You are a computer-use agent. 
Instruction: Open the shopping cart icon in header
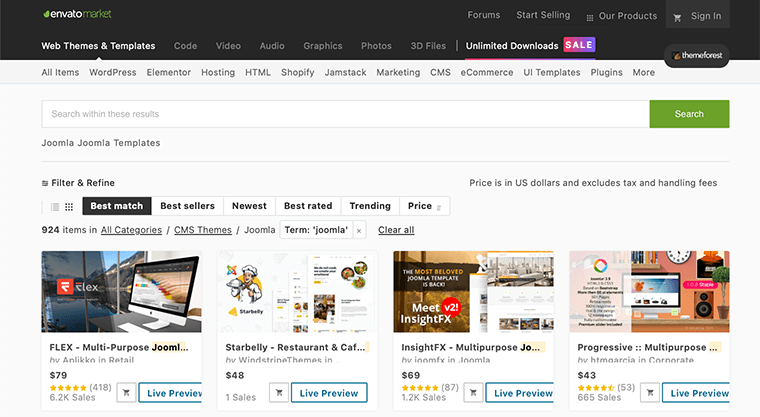677,18
